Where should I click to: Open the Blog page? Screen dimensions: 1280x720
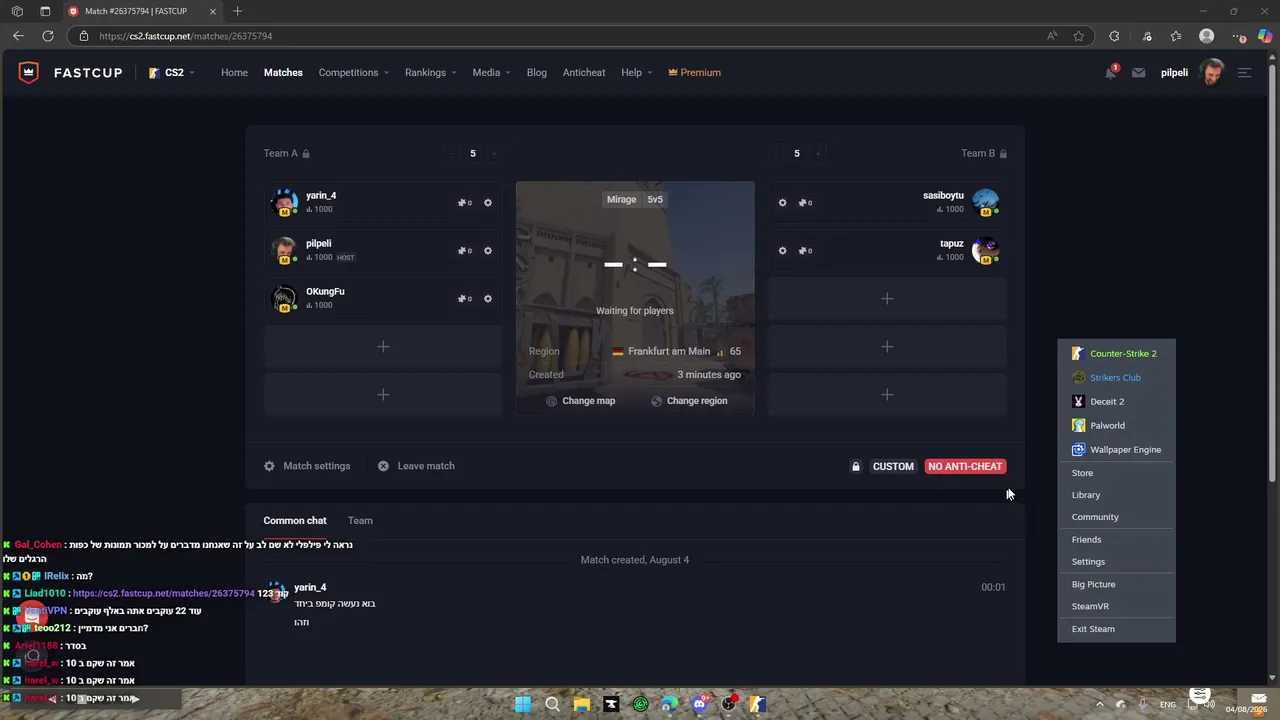(537, 73)
